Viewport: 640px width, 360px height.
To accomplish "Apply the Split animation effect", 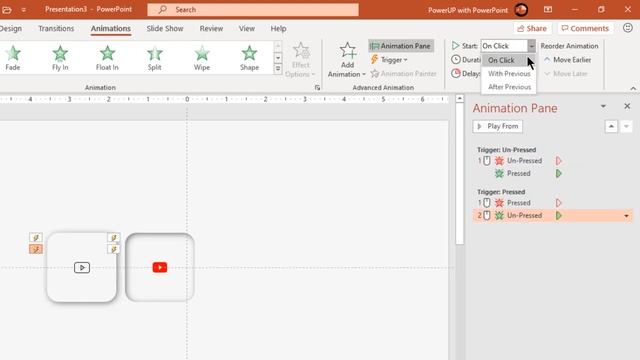I will point(154,58).
